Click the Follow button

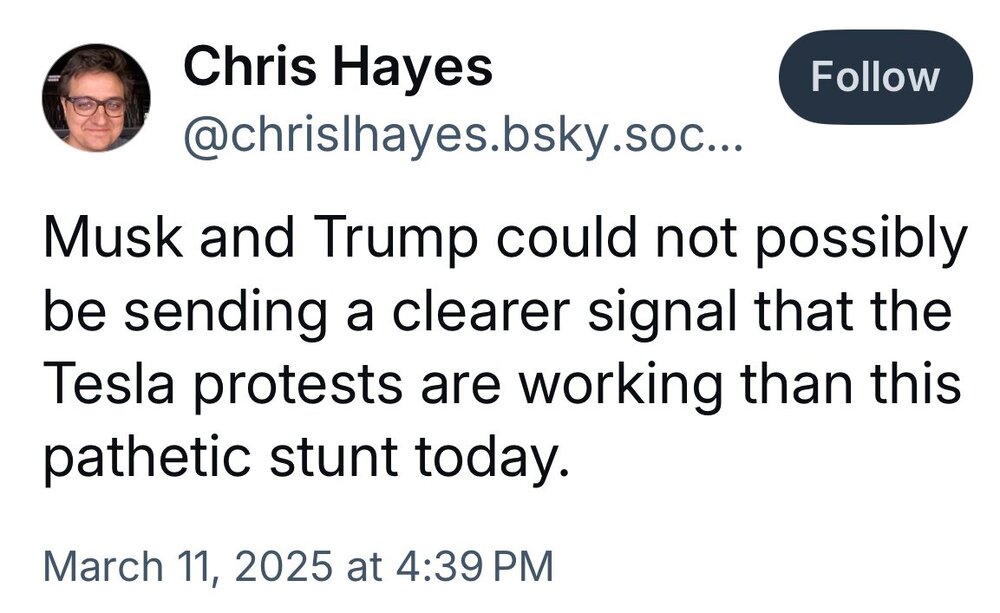click(875, 77)
